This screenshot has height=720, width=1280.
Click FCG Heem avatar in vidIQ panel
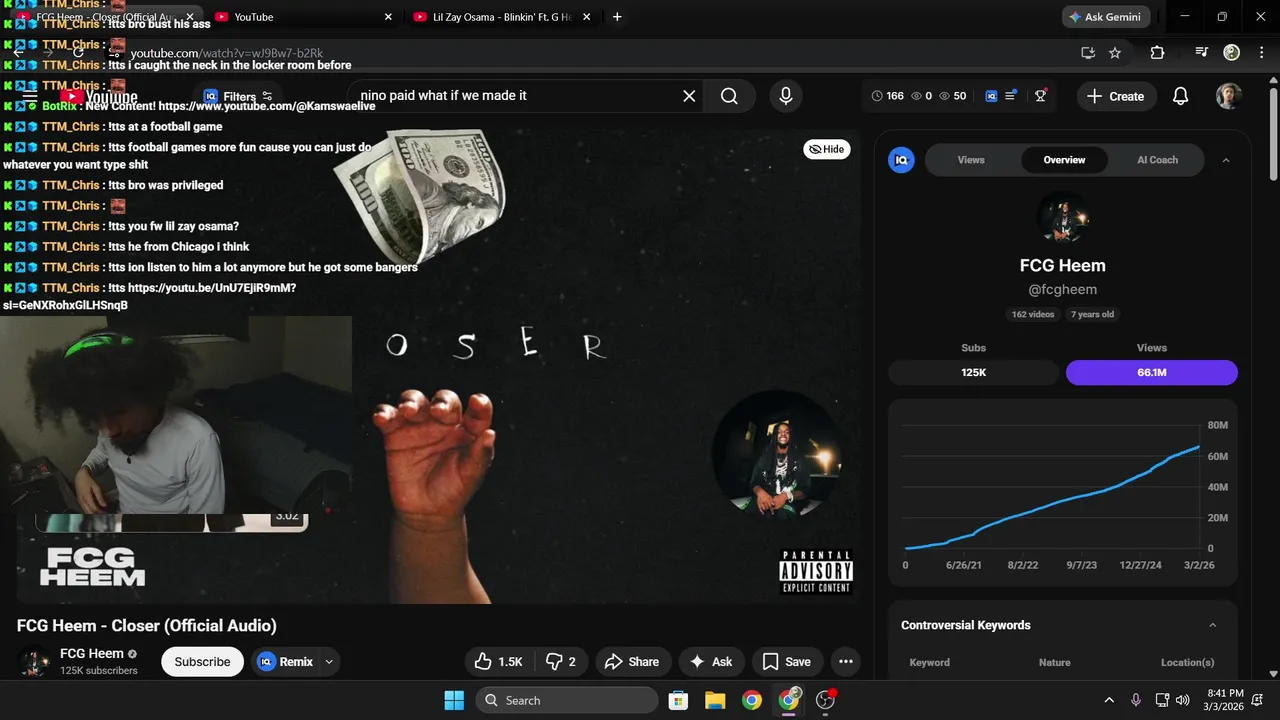coord(1062,217)
